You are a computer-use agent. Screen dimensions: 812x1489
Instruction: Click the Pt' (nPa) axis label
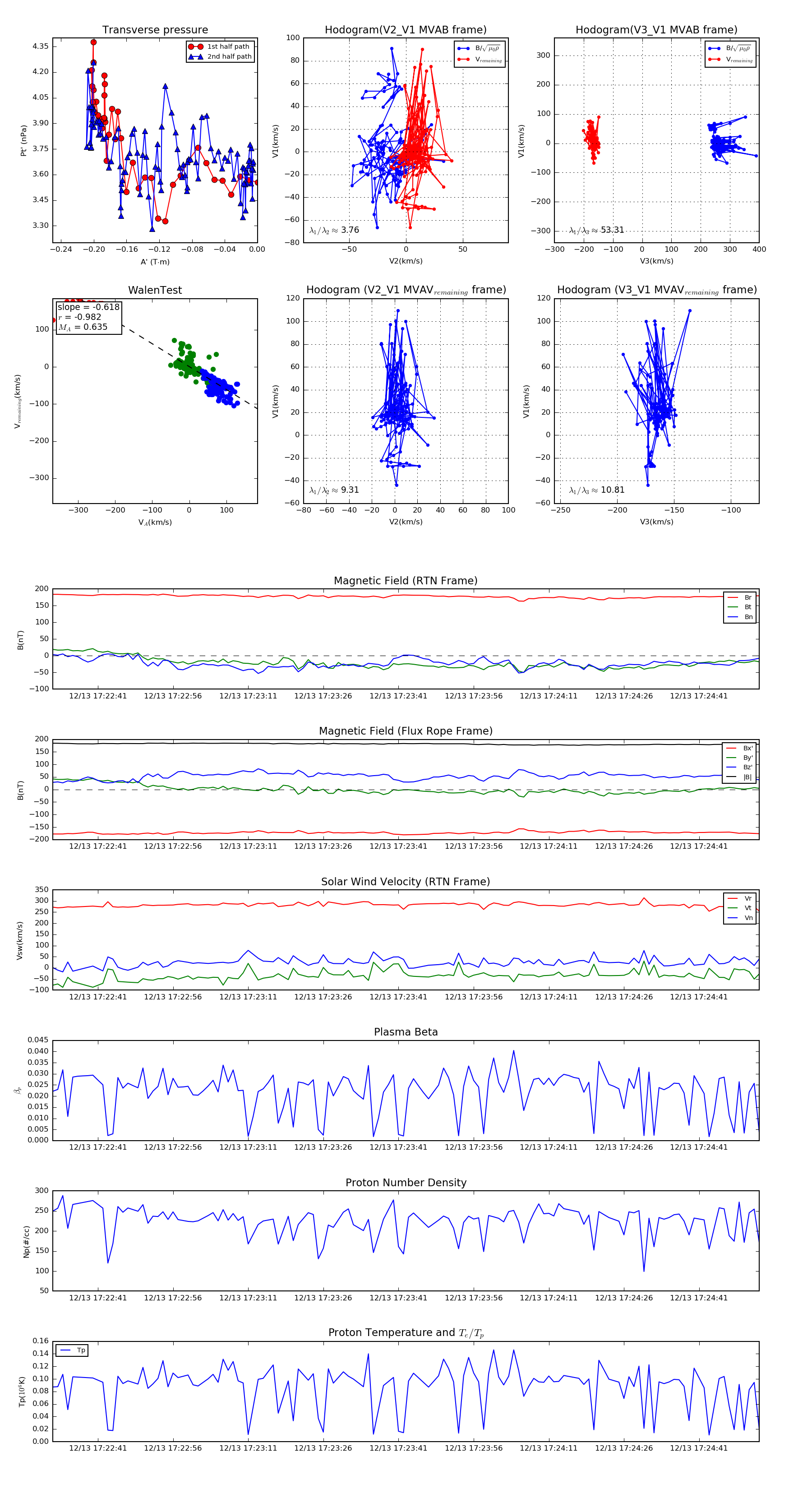23,140
